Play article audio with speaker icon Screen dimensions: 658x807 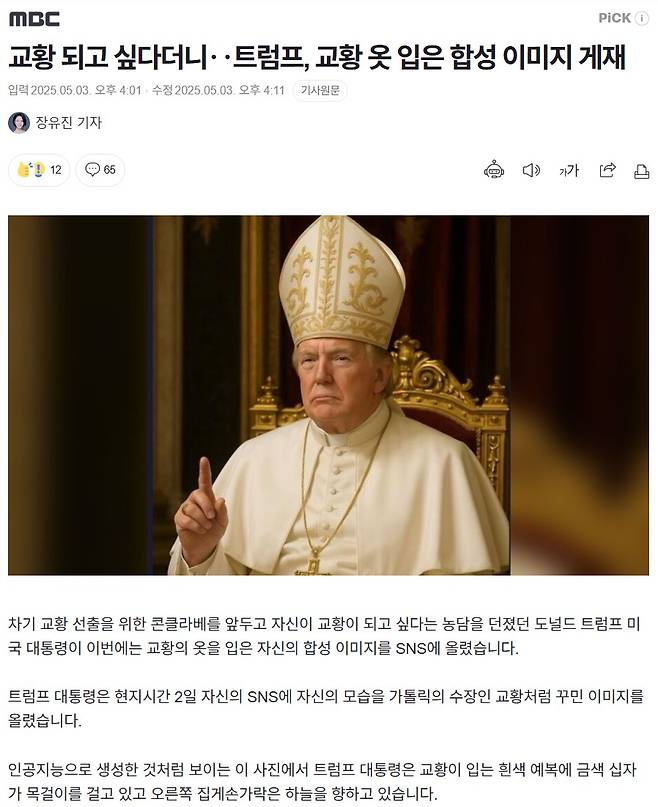coord(531,170)
